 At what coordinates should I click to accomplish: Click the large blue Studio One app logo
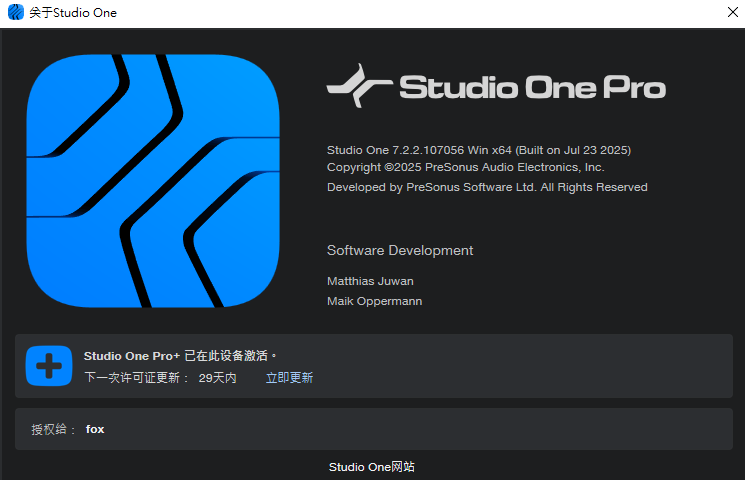(x=153, y=181)
